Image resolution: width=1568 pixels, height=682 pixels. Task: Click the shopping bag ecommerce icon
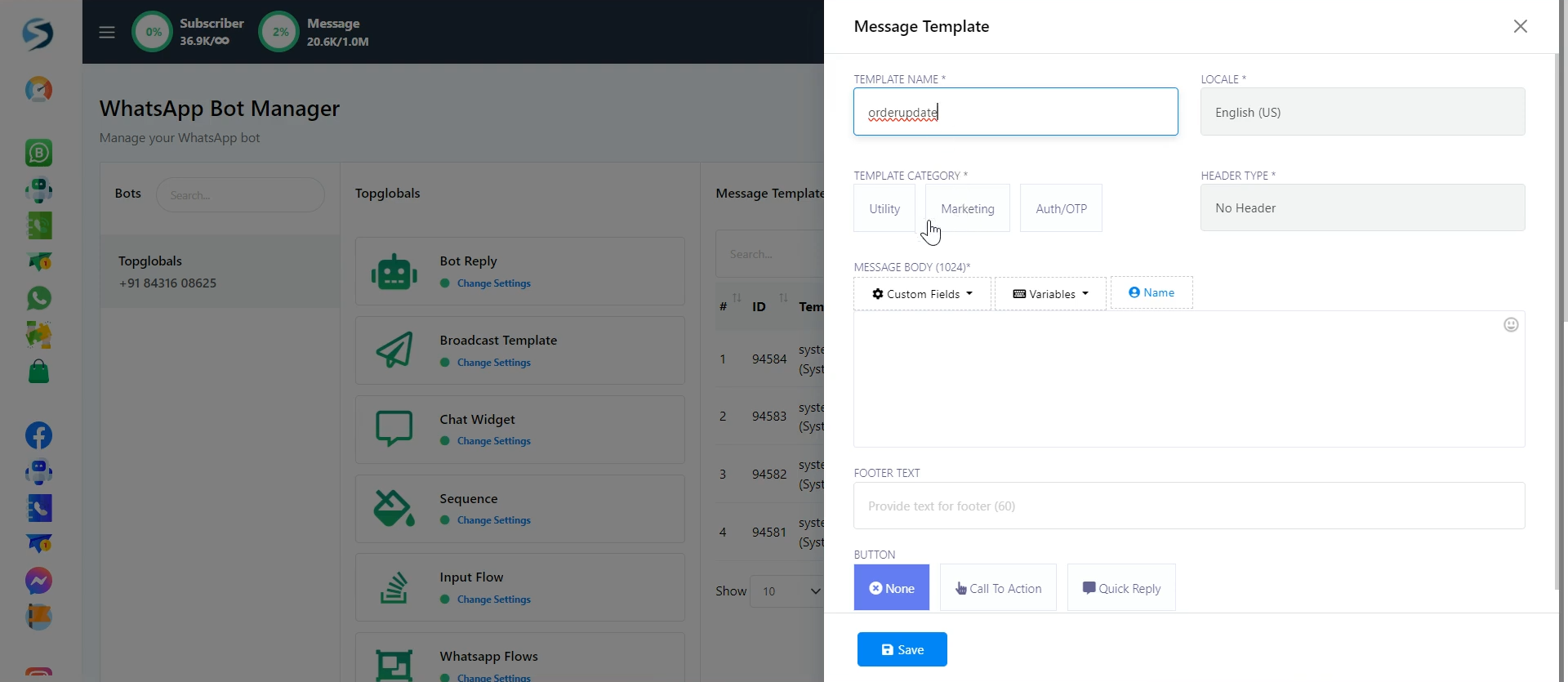click(38, 372)
